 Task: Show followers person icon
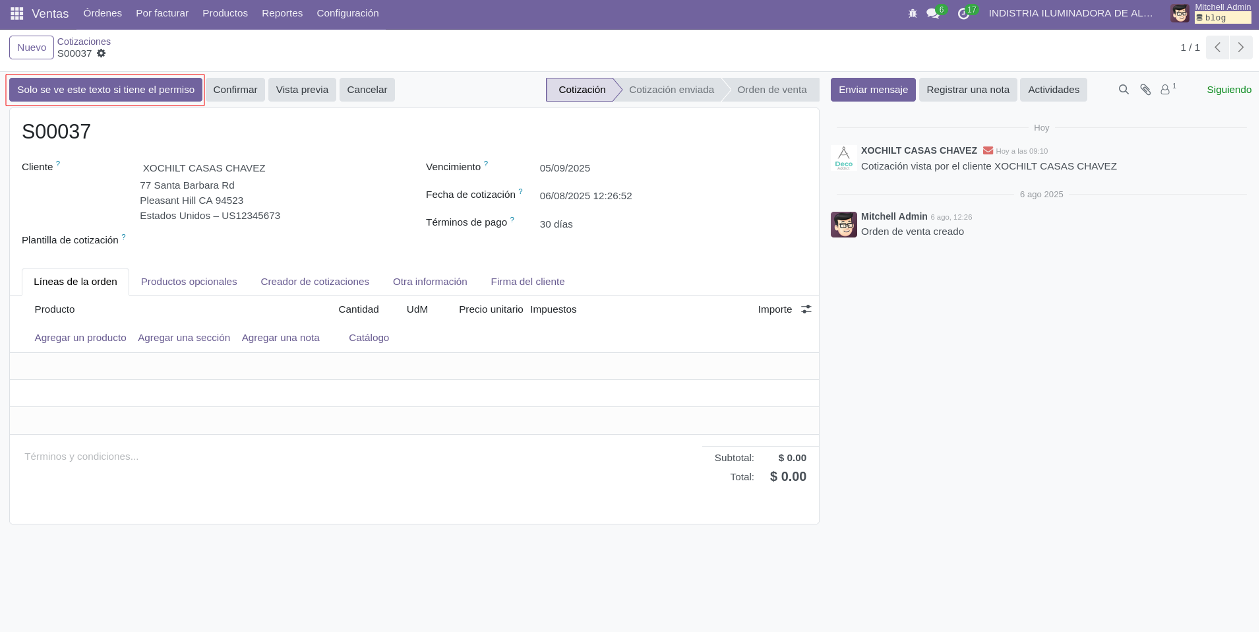(x=1166, y=90)
